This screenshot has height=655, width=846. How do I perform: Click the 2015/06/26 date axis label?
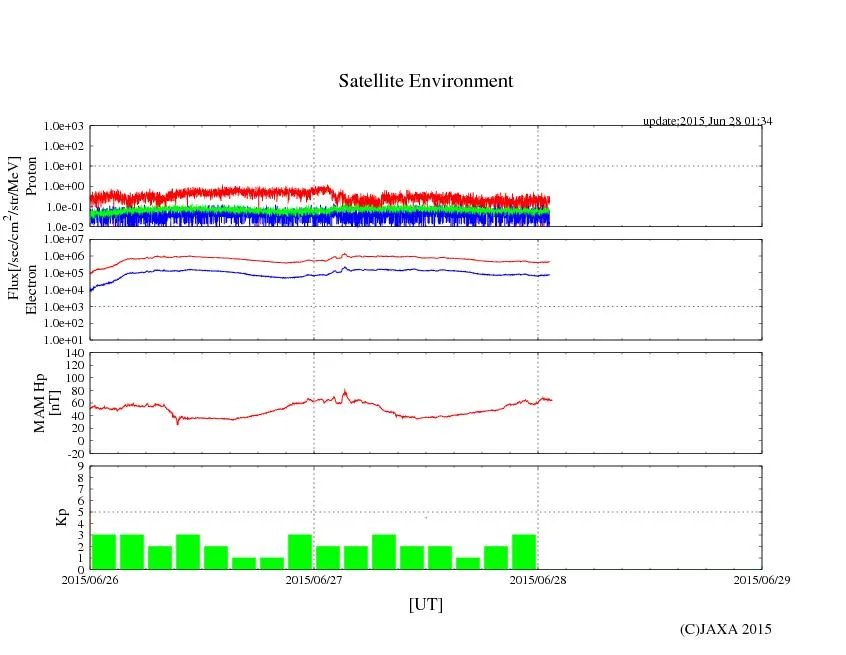click(x=90, y=579)
